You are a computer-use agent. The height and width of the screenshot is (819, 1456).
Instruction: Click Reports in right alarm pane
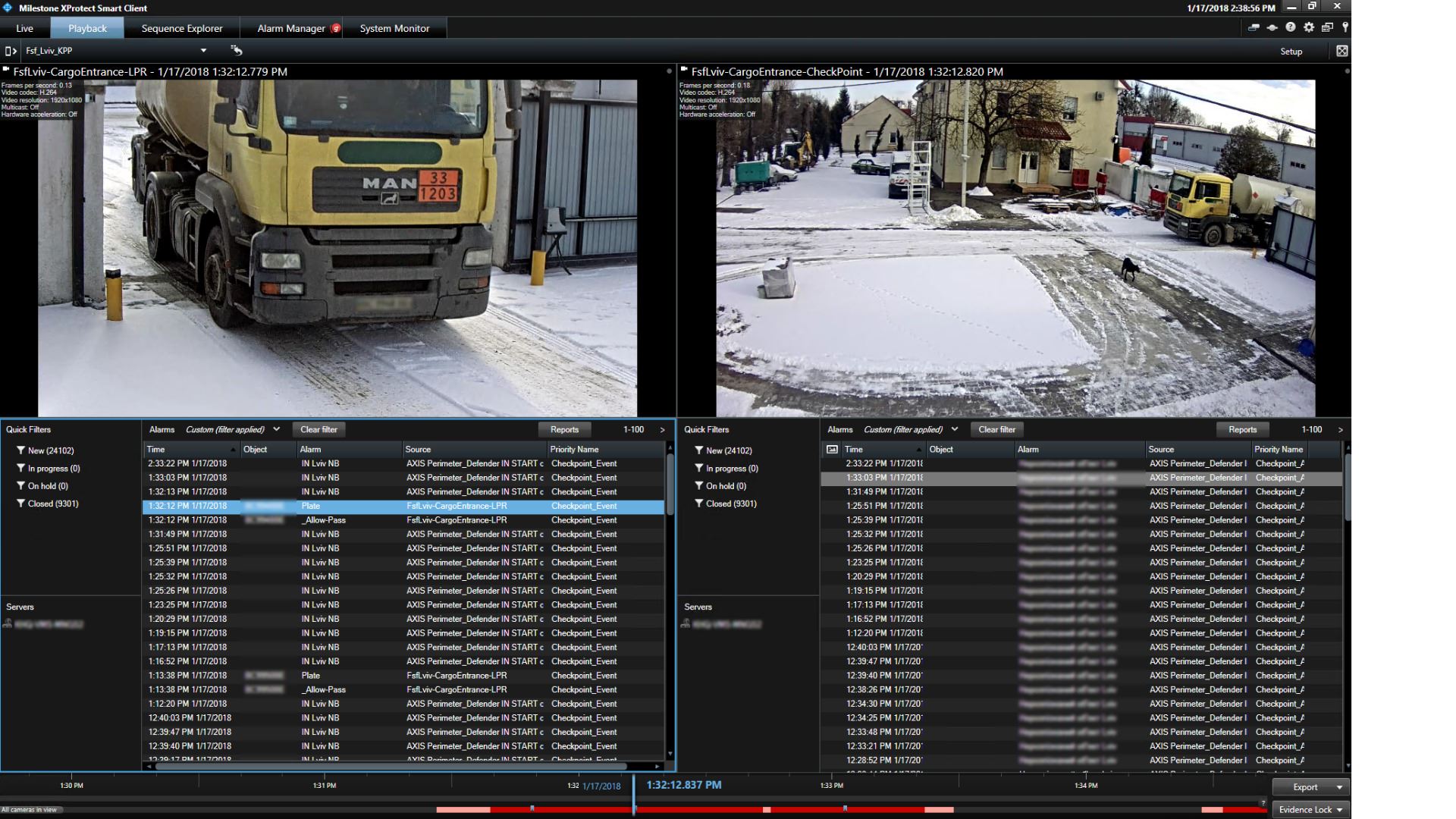click(x=1242, y=429)
